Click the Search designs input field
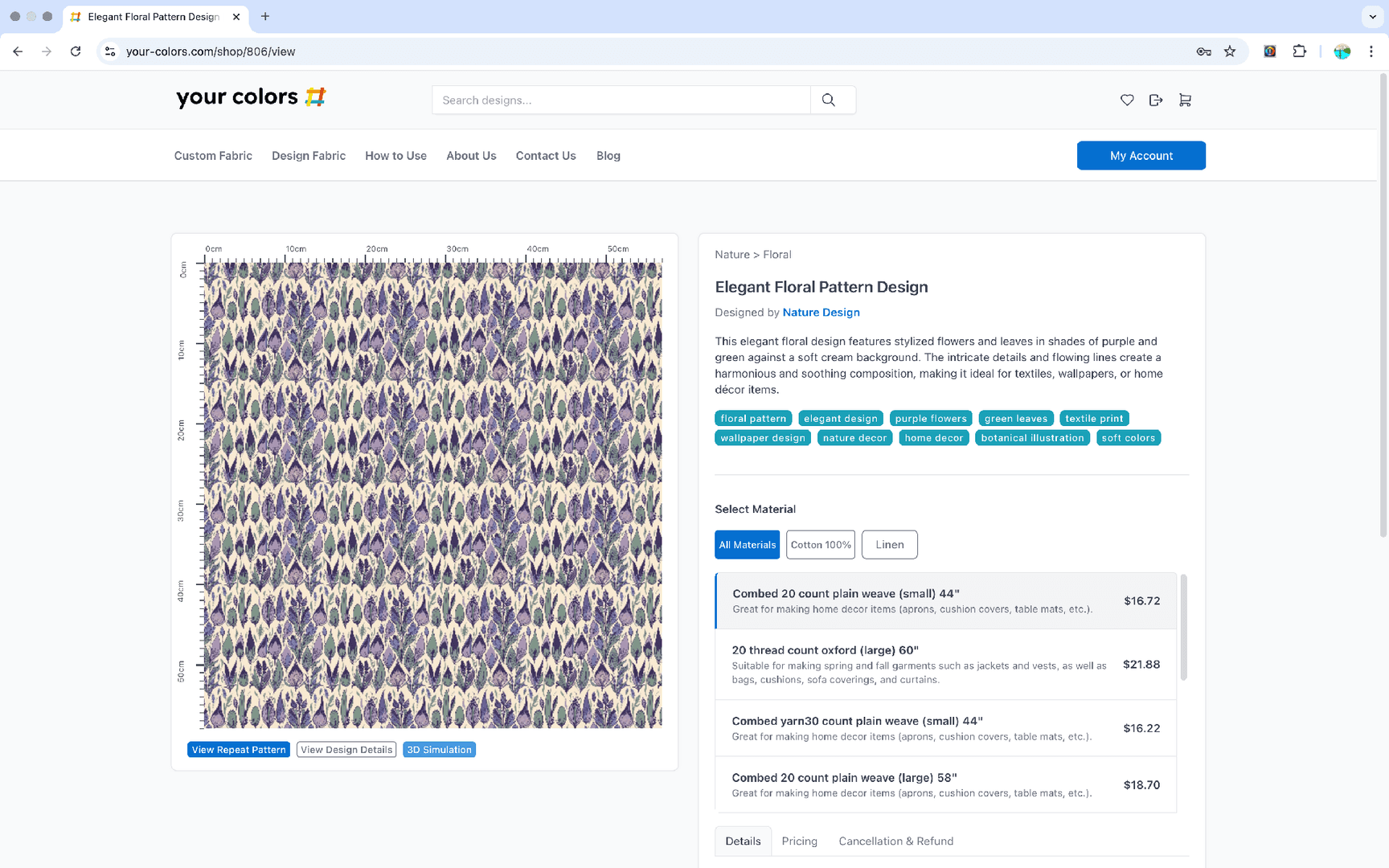This screenshot has height=868, width=1389. click(621, 100)
